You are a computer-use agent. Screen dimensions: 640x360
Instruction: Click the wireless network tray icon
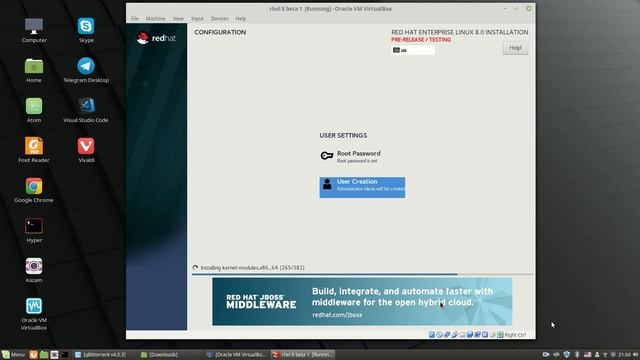pyautogui.click(x=605, y=355)
